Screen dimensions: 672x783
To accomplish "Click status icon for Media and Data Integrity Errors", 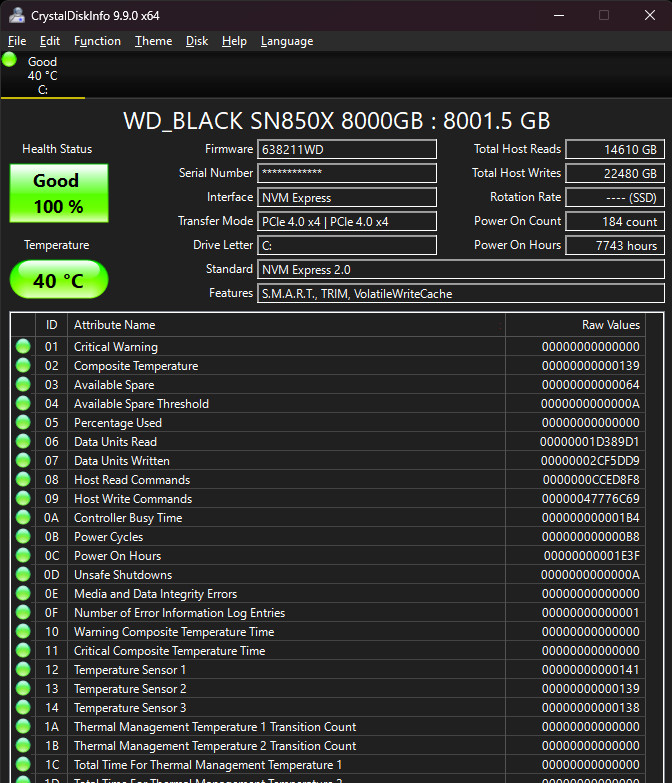I will click(23, 593).
